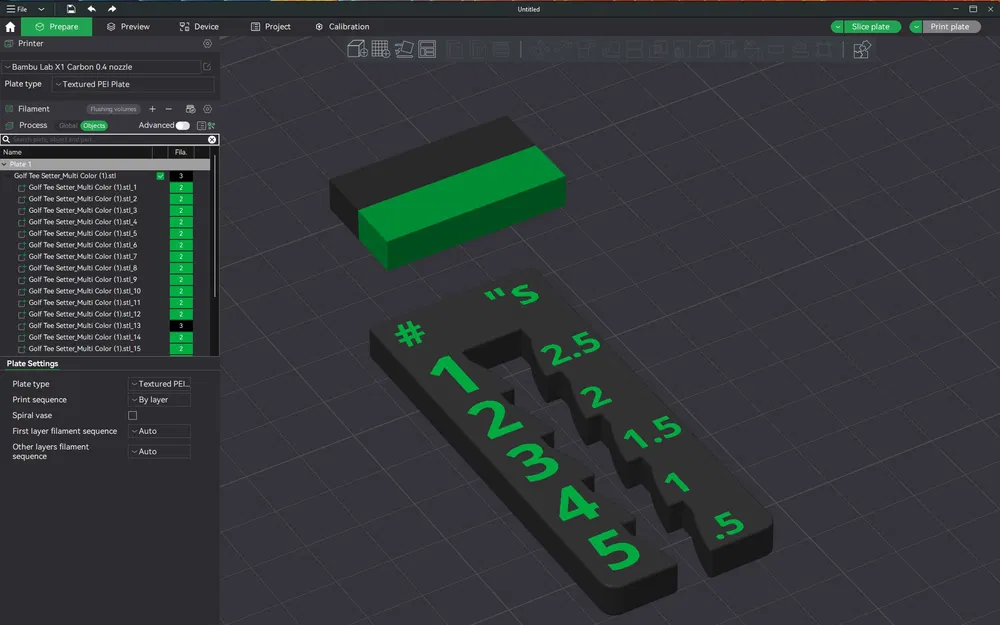Select the Plate Settings tab header
The width and height of the screenshot is (1000, 625).
click(33, 364)
